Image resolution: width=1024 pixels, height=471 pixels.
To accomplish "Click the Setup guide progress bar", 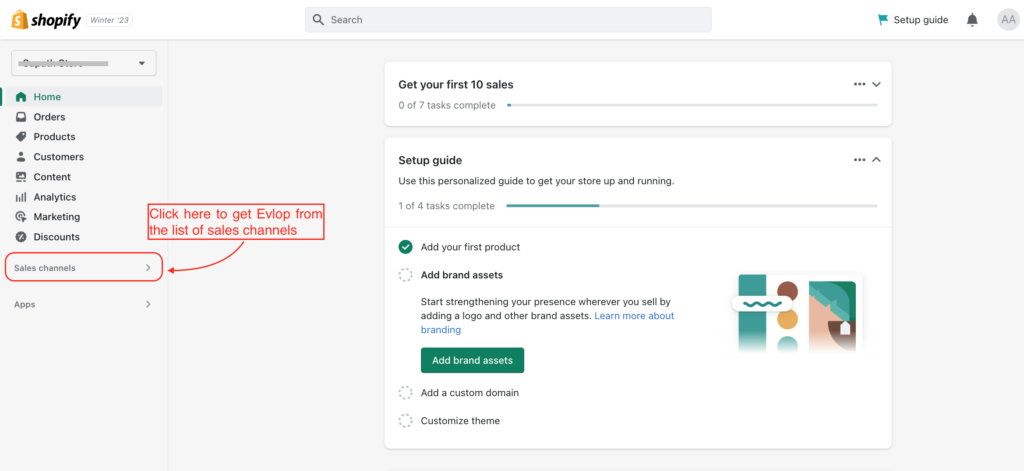I will (x=692, y=206).
